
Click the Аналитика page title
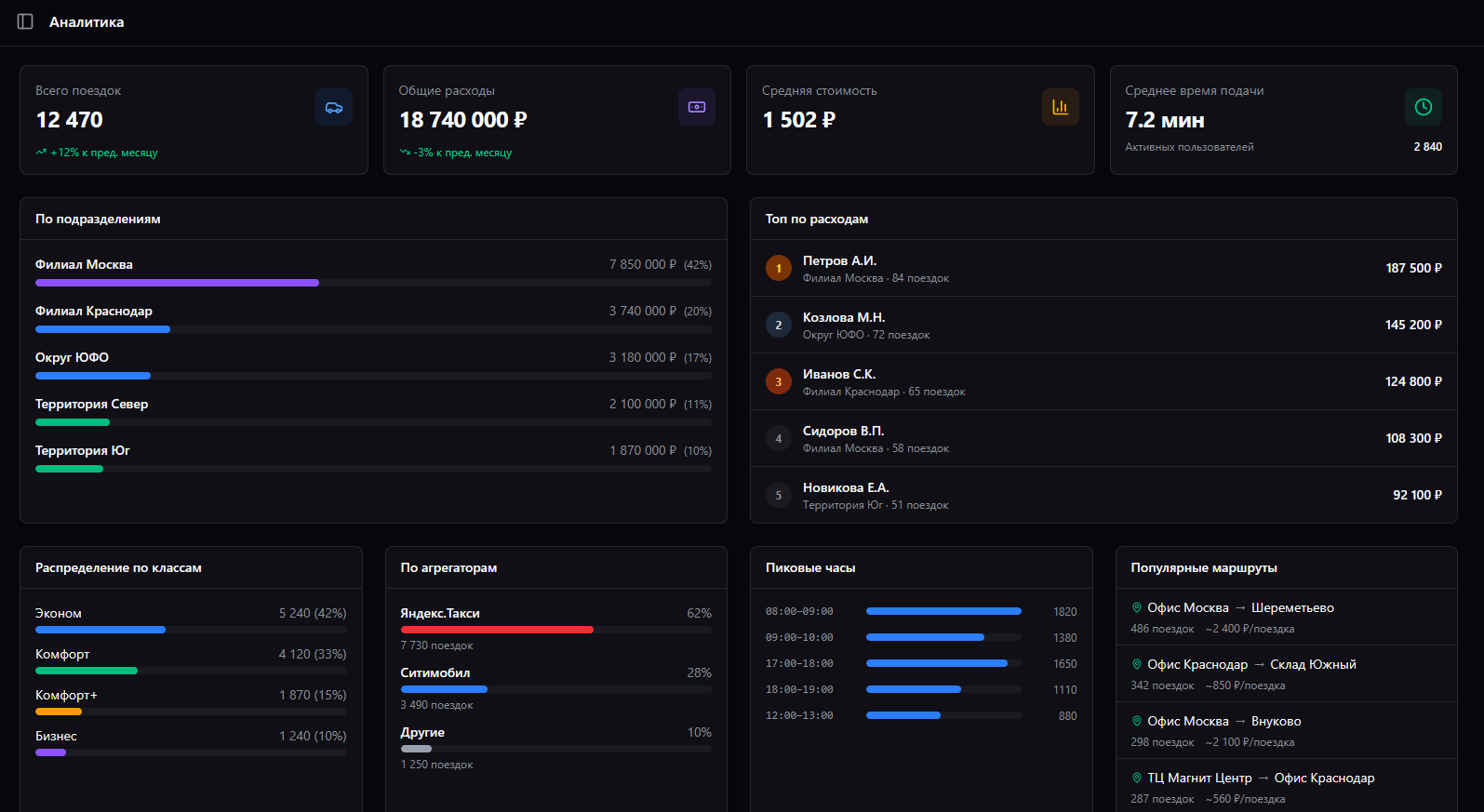click(x=87, y=22)
